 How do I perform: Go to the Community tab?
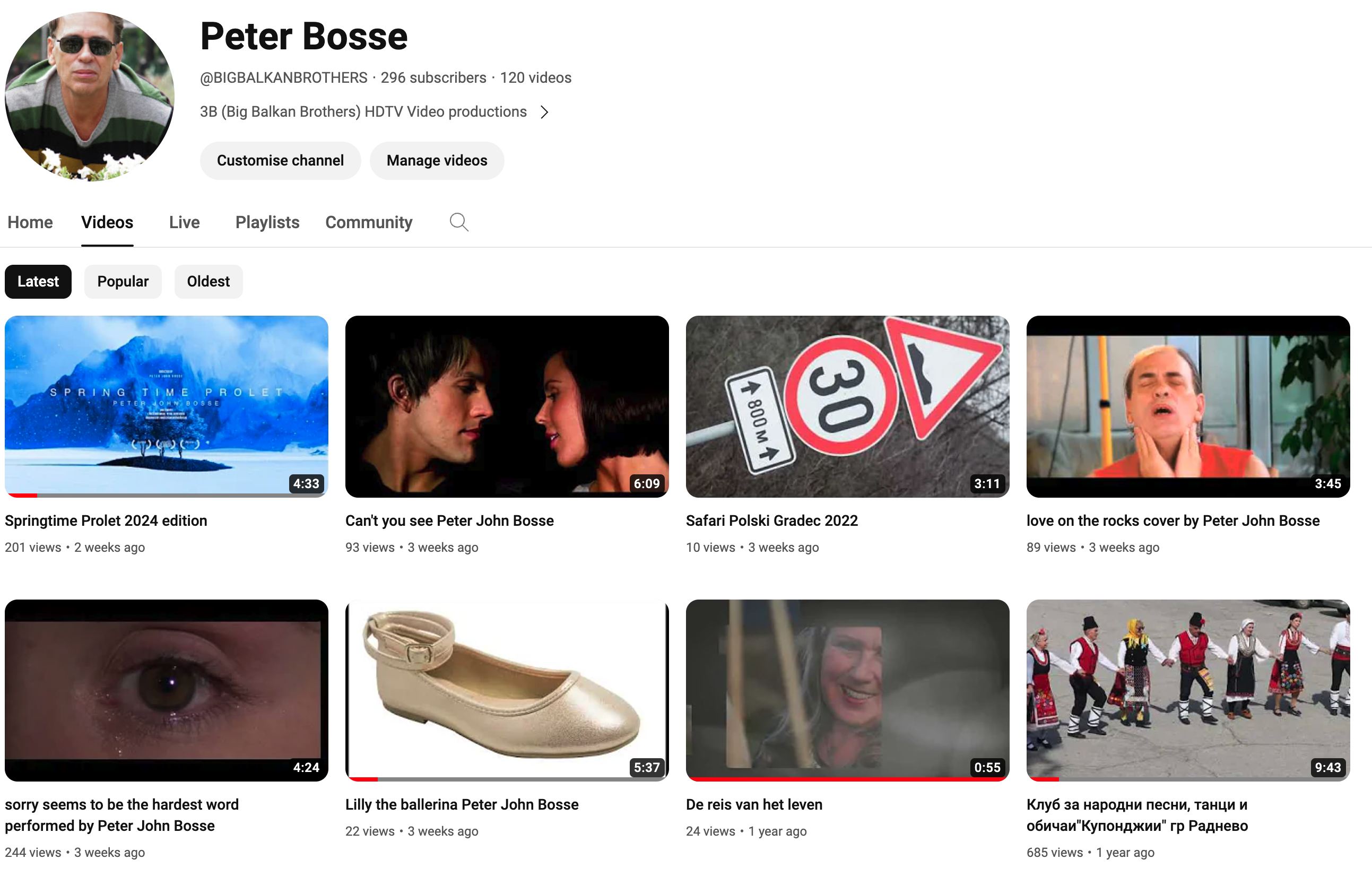pyautogui.click(x=368, y=222)
